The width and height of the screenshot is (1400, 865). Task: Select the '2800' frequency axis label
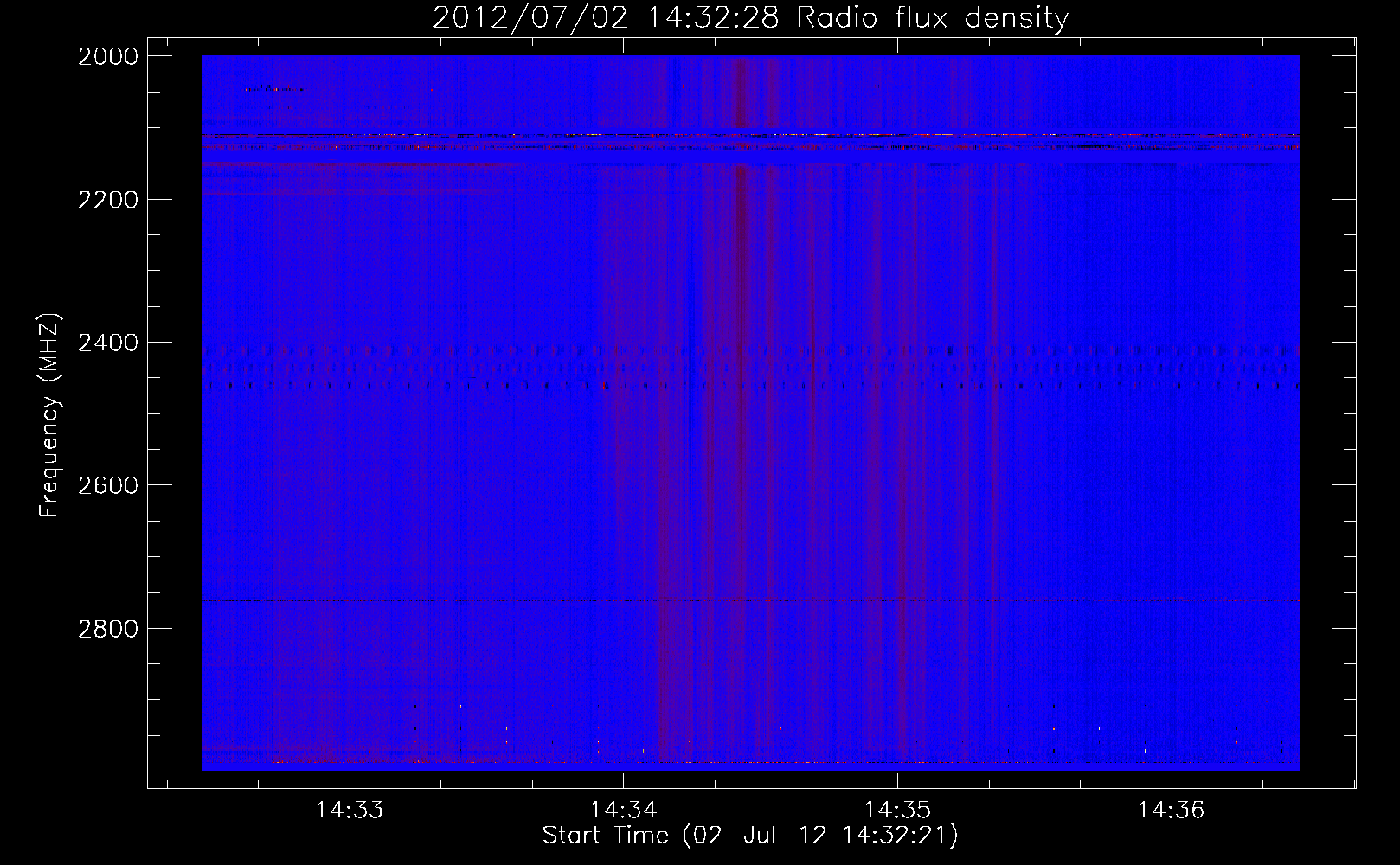(x=108, y=628)
